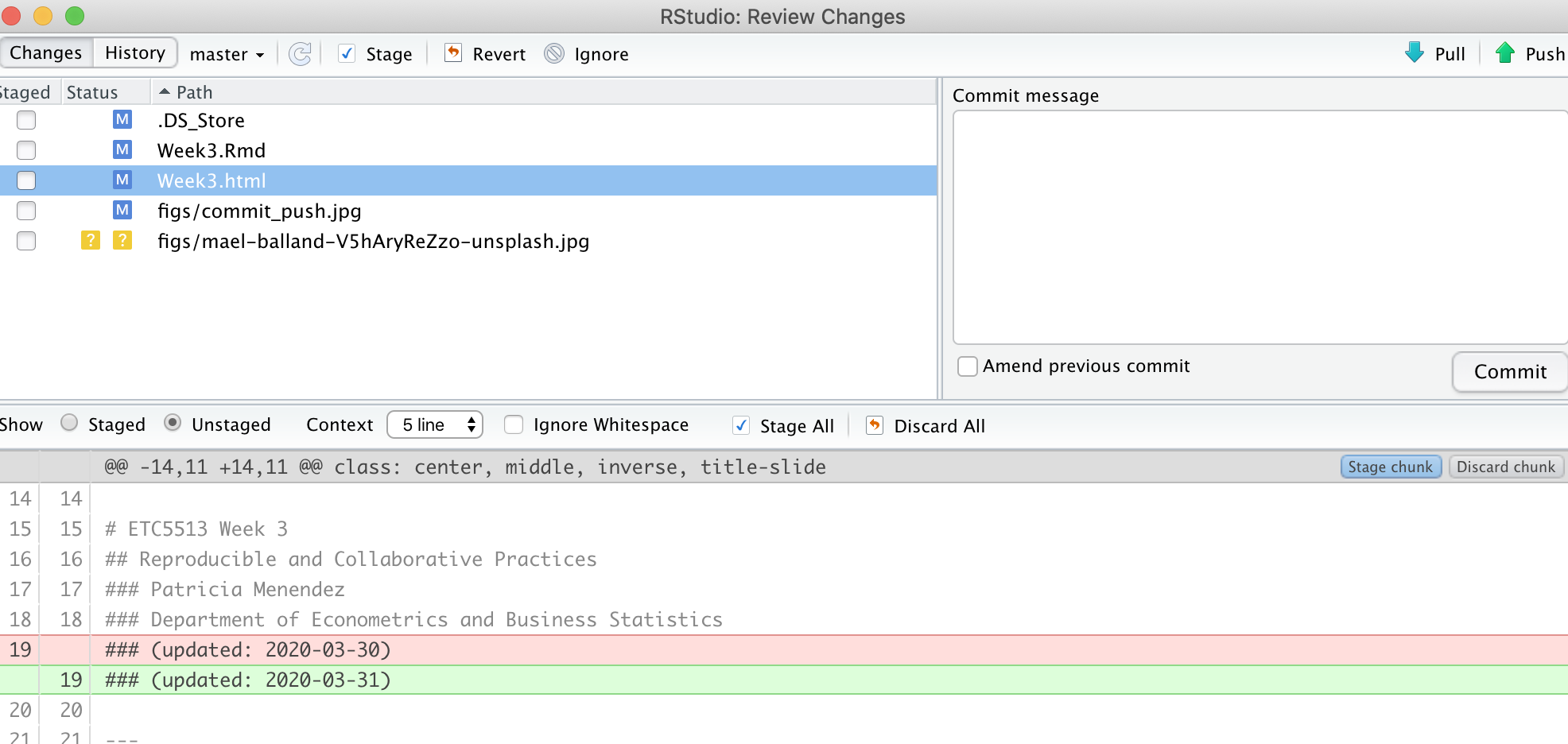This screenshot has height=744, width=1568.
Task: Push commits using the green up arrow
Action: pos(1505,53)
